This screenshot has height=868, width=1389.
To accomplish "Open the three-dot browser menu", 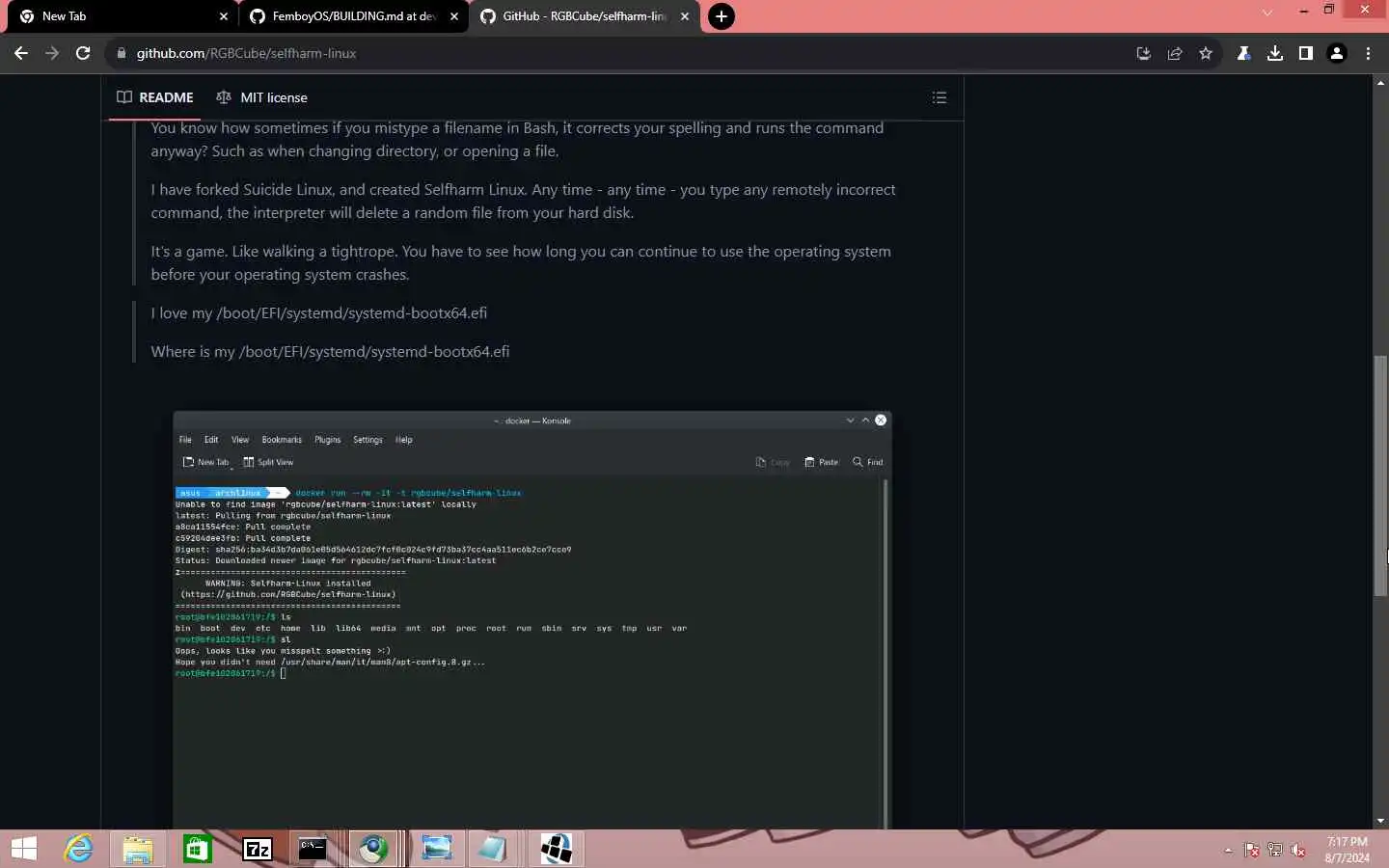I will pos(1368,53).
